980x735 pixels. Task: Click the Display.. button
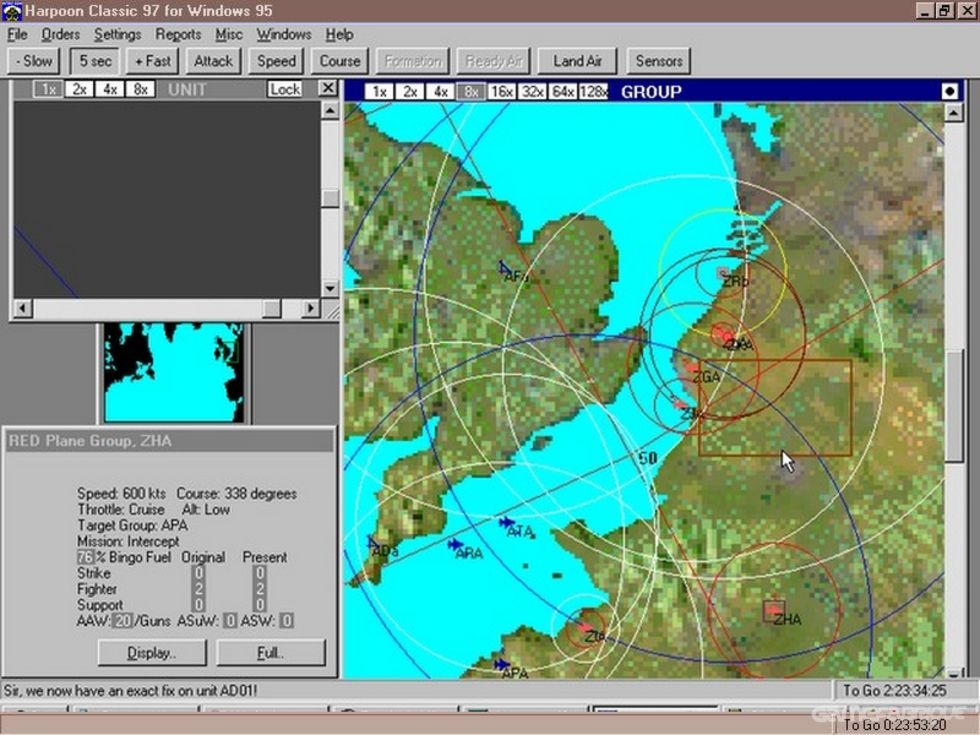point(152,653)
